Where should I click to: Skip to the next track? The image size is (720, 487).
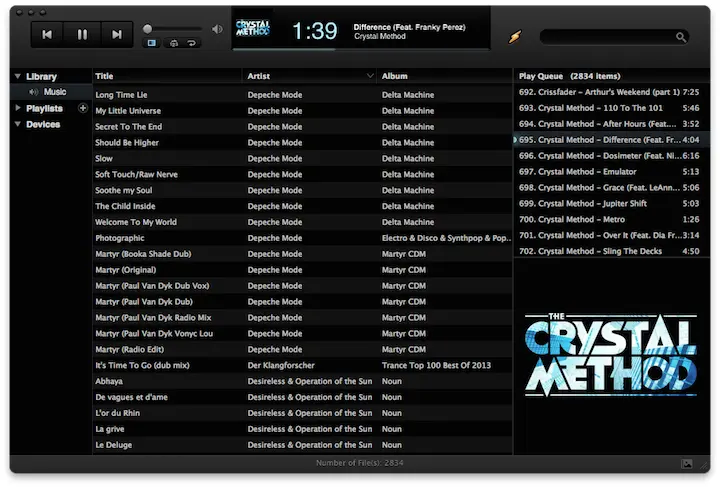(x=117, y=34)
